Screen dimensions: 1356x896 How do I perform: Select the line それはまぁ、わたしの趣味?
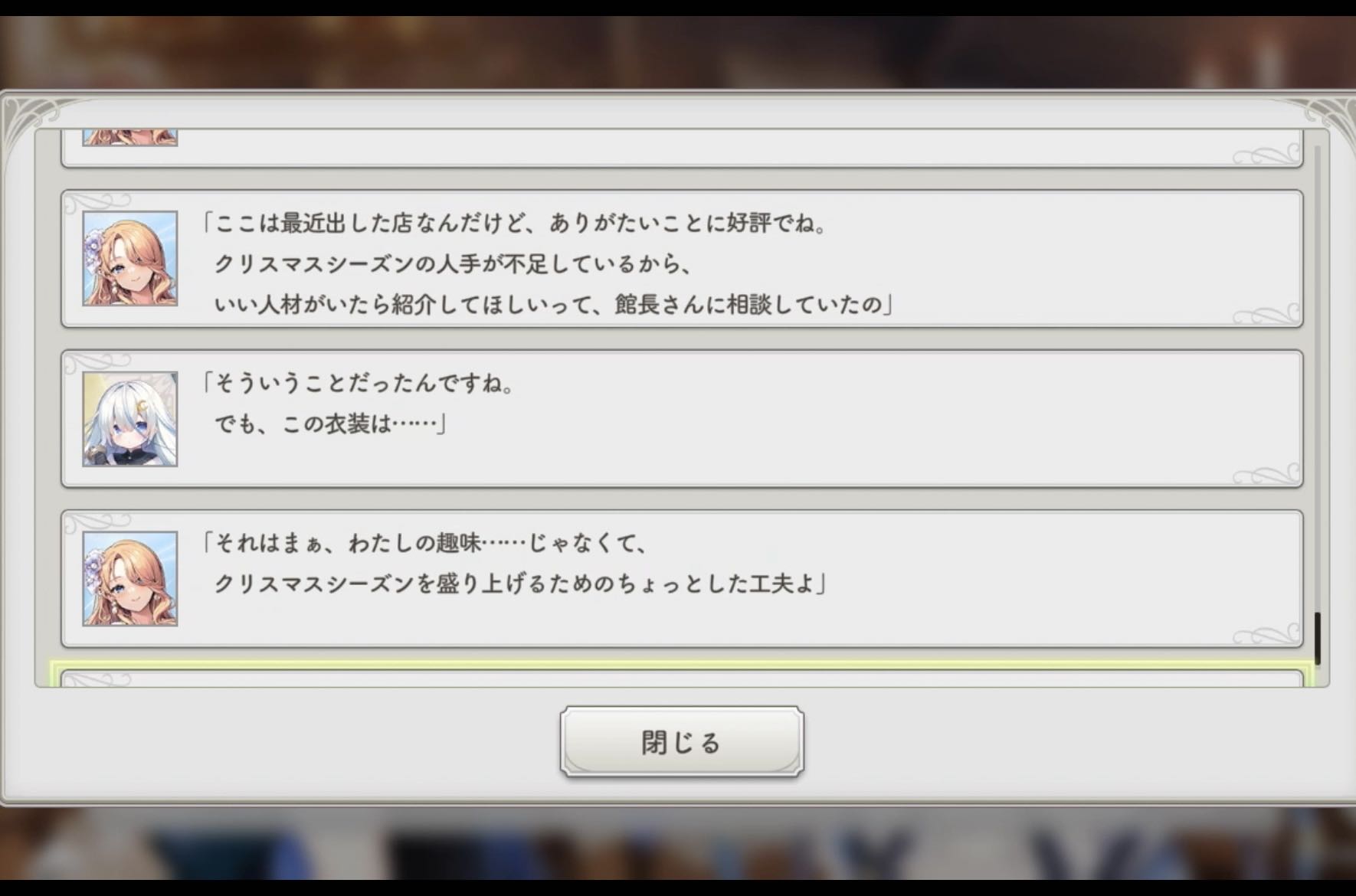pos(425,544)
